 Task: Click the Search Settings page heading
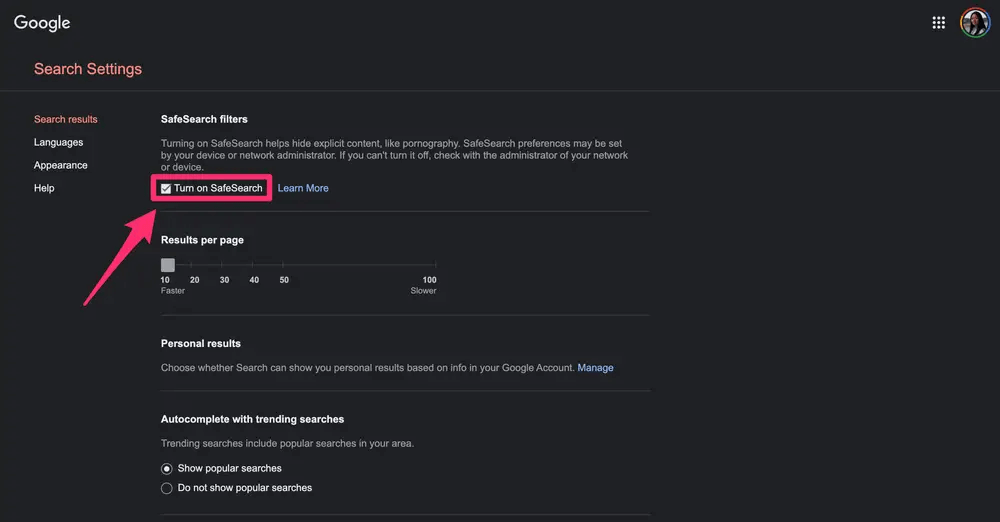pos(88,69)
